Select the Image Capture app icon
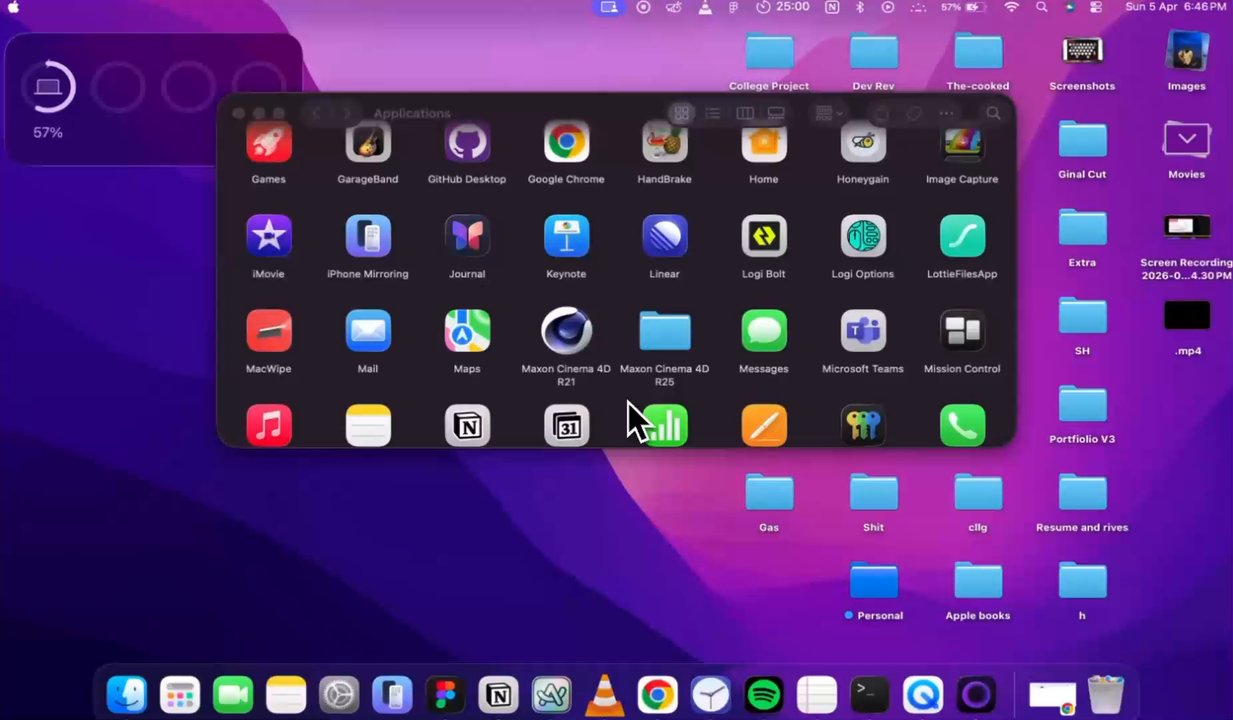Screen dimensions: 1233x720 (962, 144)
